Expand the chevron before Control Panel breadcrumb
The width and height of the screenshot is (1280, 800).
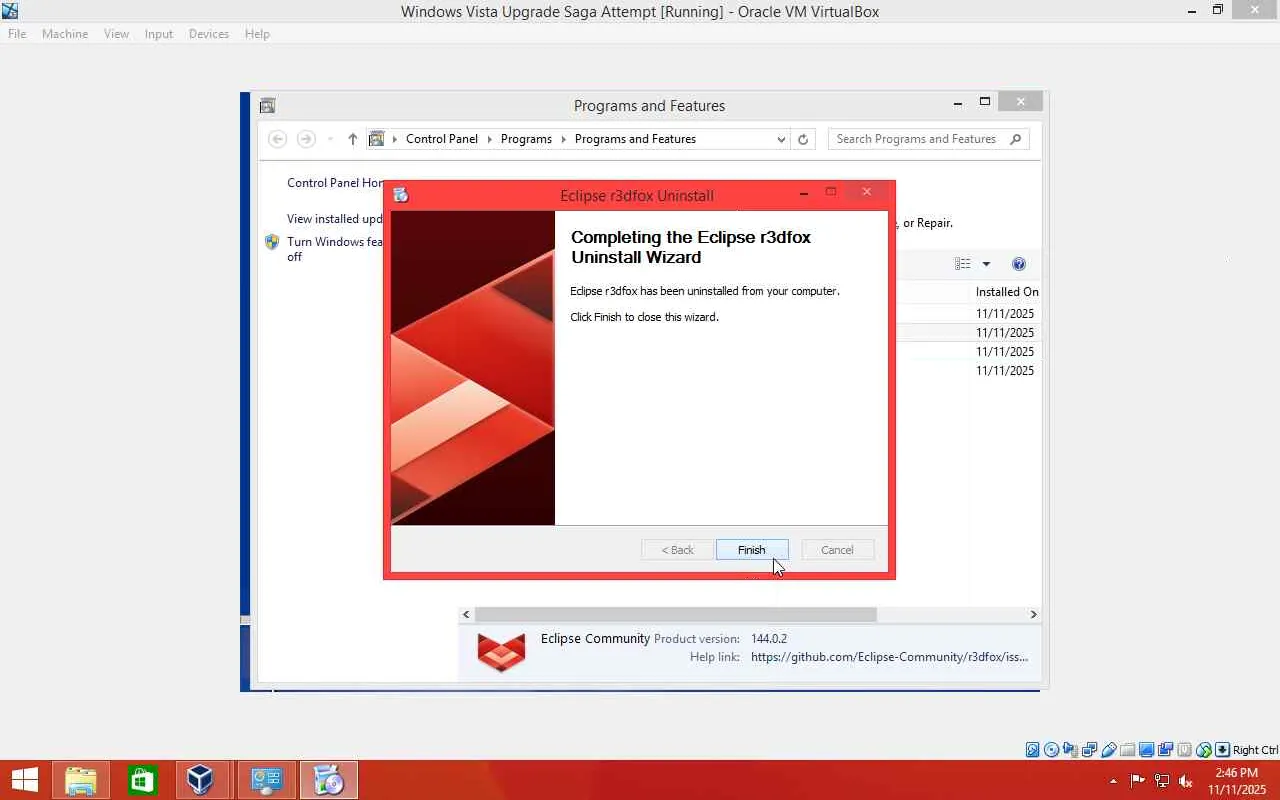pyautogui.click(x=395, y=139)
